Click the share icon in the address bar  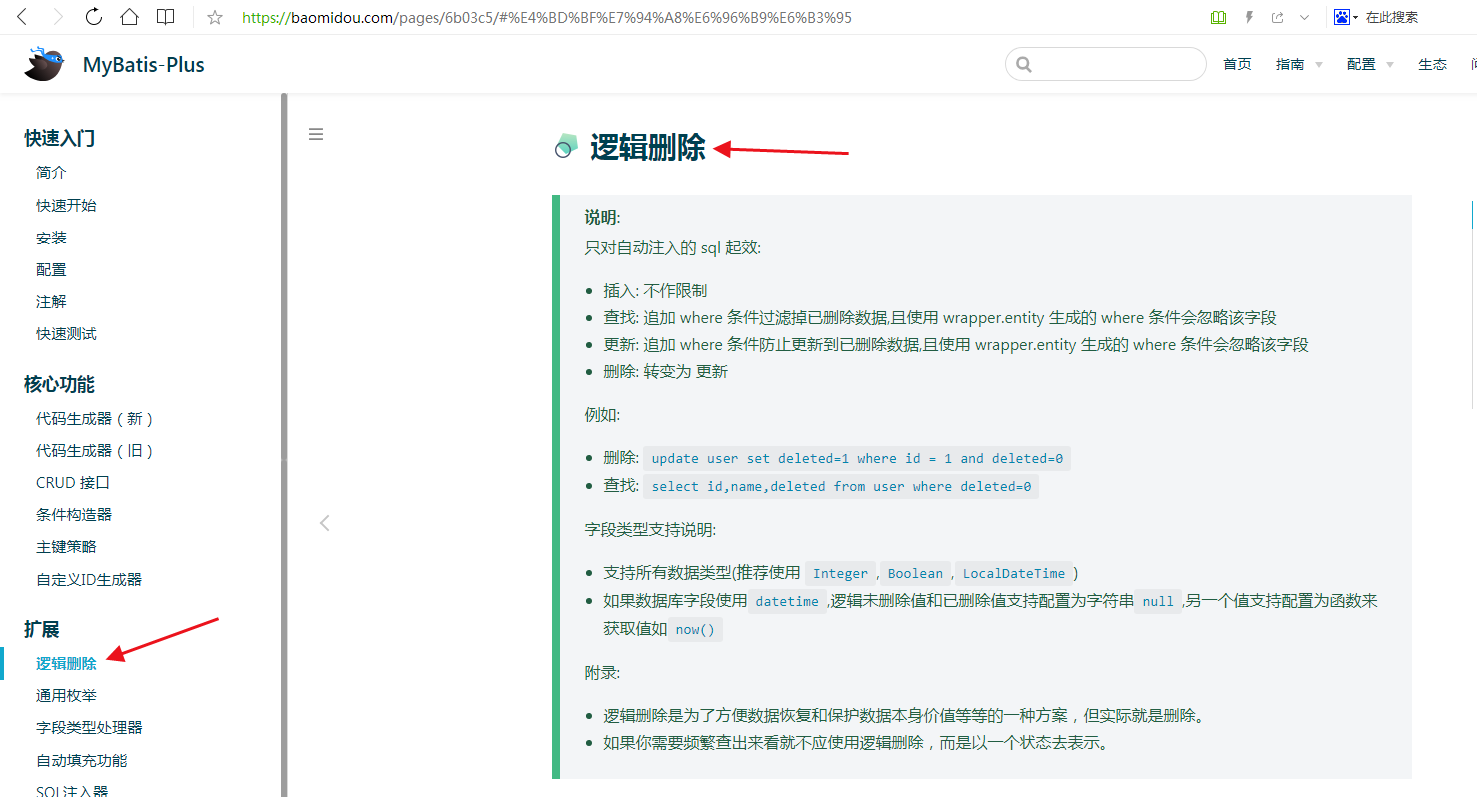pos(1278,17)
